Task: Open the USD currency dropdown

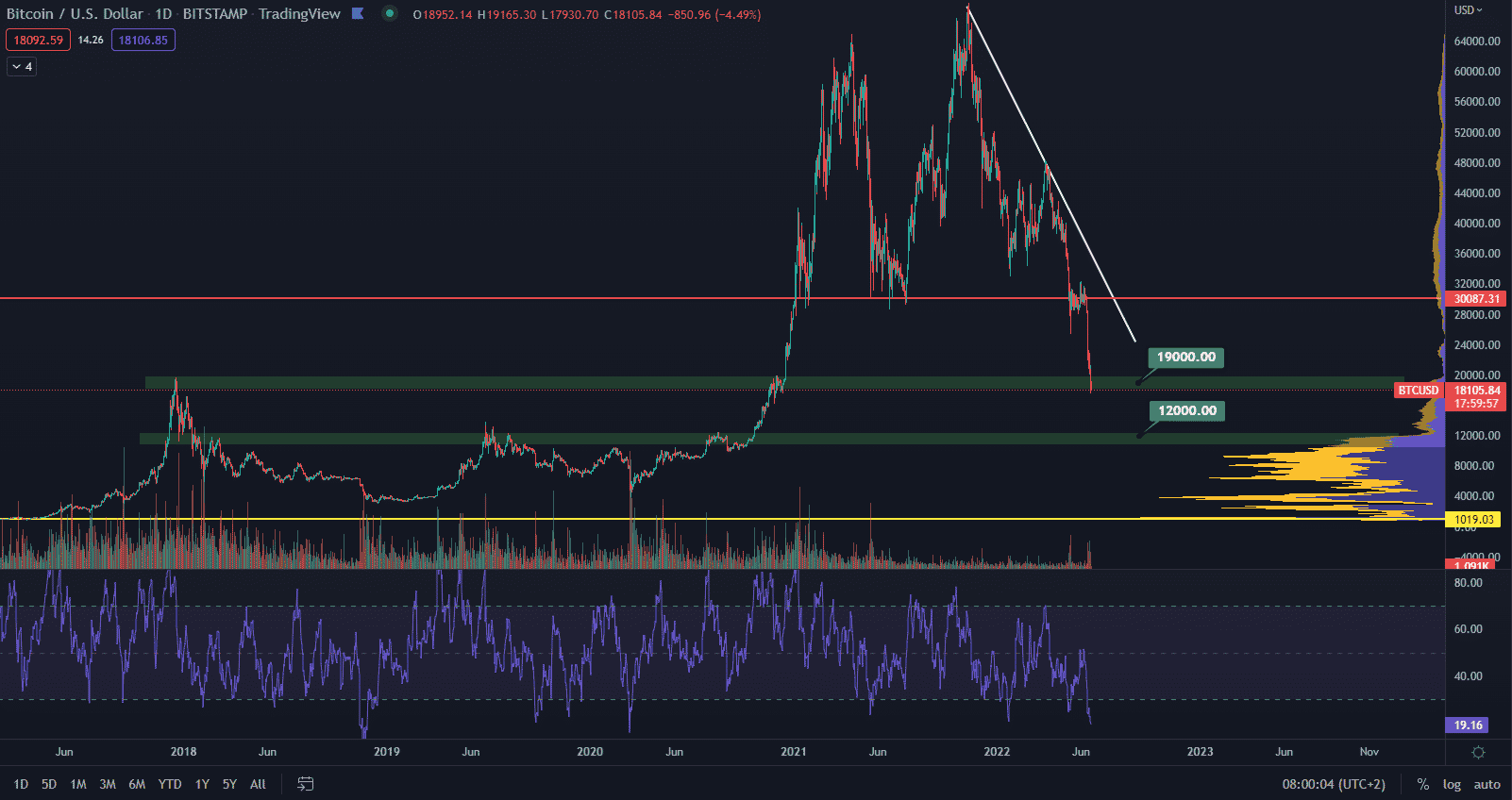Action: 1468,9
